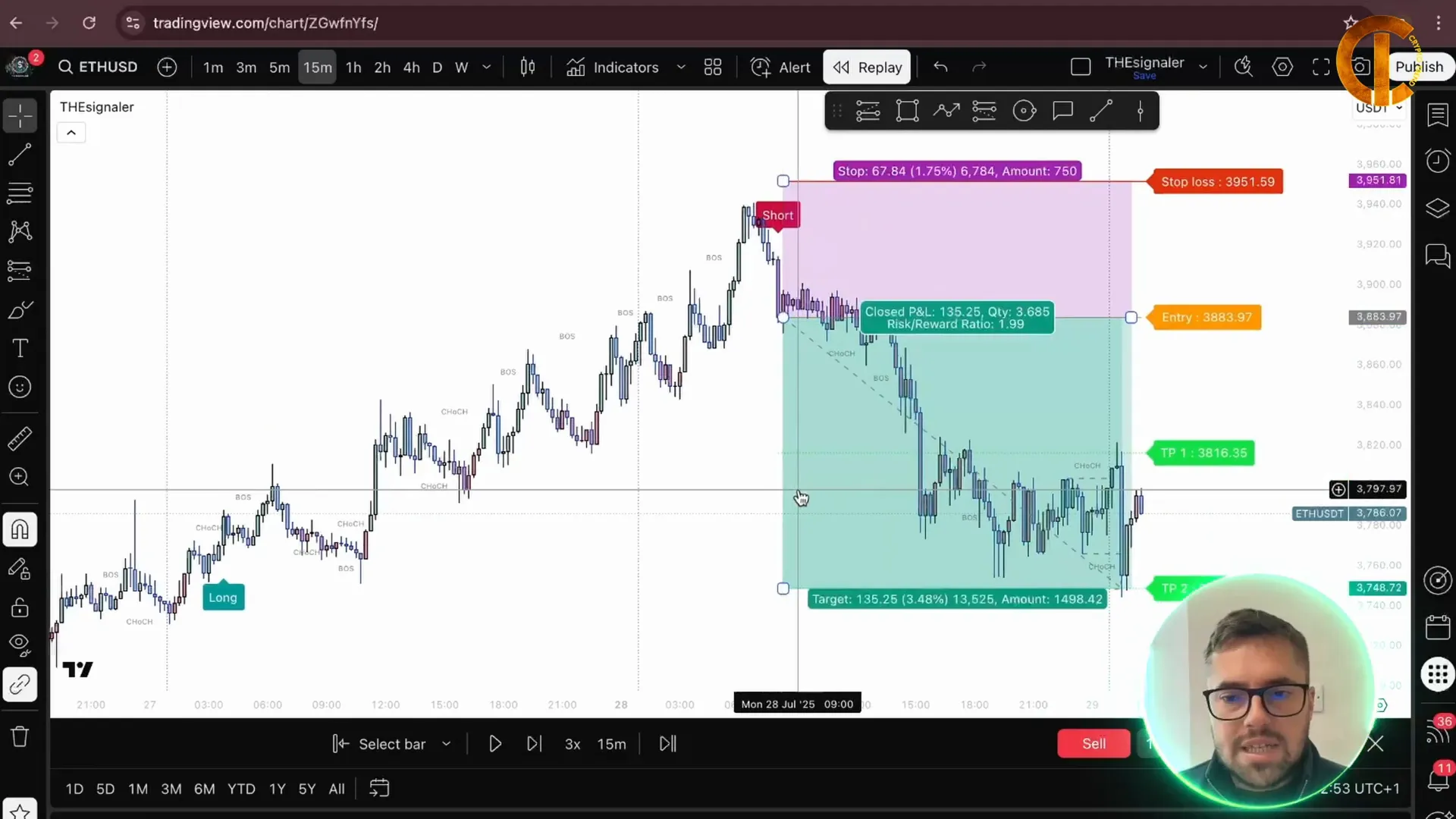Select the 1M date range
Viewport: 1456px width, 819px height.
click(138, 789)
